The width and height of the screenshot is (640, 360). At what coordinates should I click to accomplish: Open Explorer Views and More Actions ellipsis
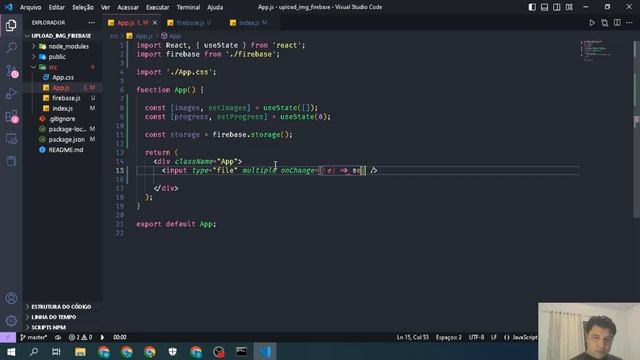(x=91, y=23)
